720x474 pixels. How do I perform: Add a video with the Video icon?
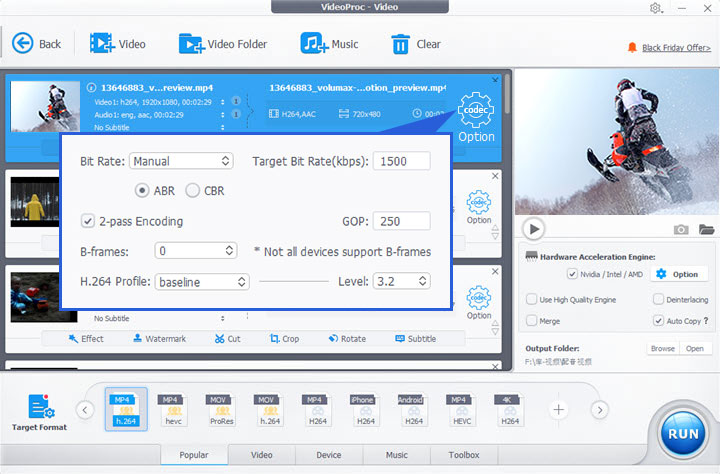pos(102,43)
